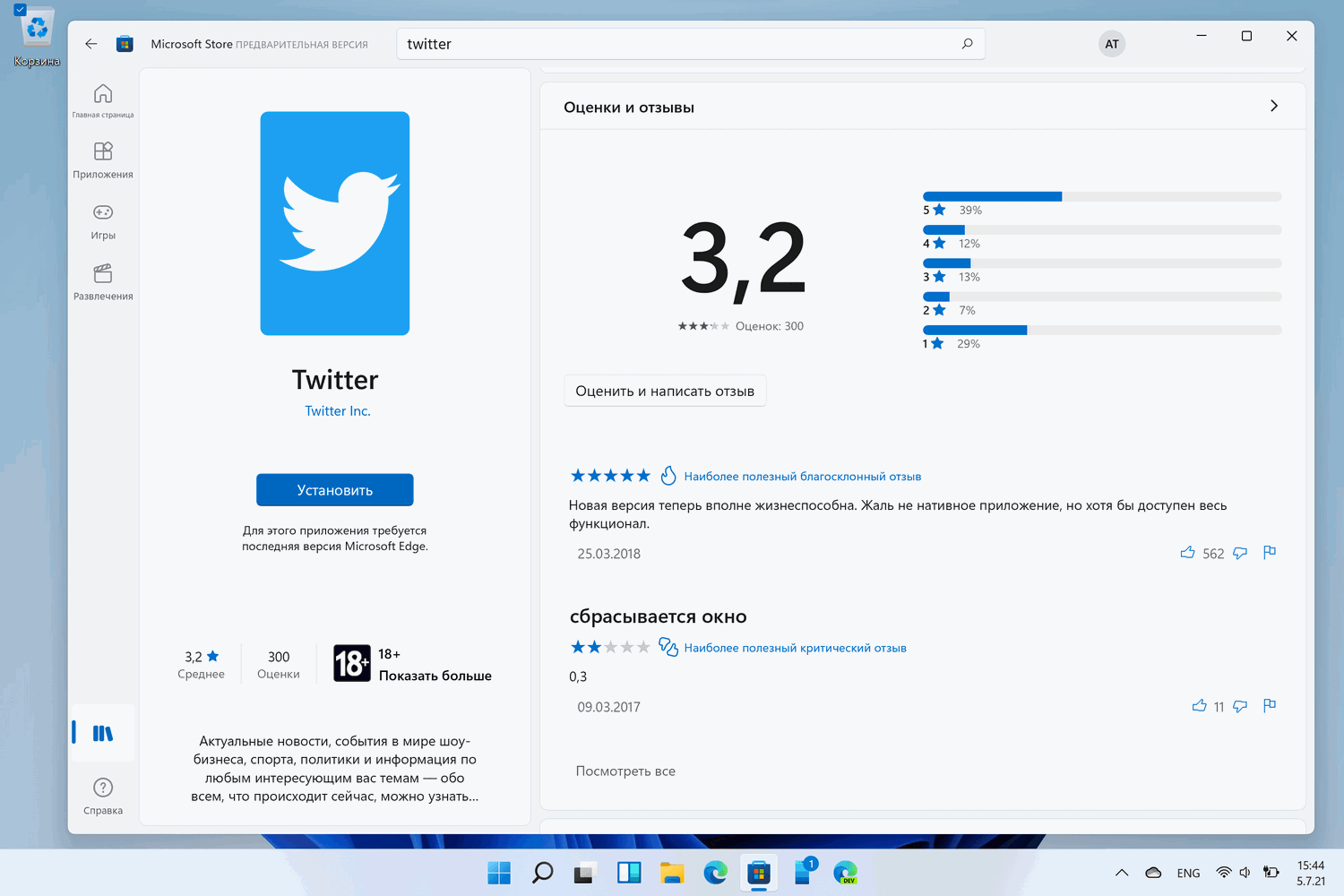Open File Explorer from the taskbar
Screen dimensions: 1344x896
click(672, 873)
